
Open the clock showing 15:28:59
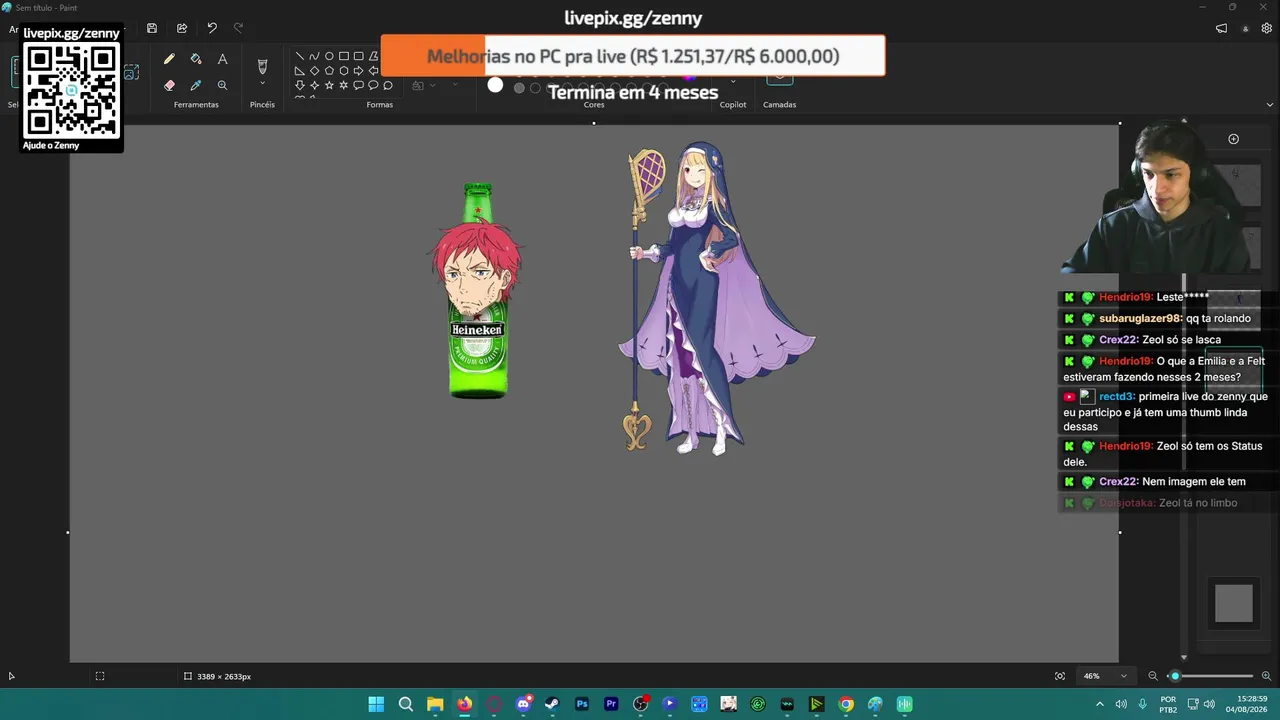(1246, 704)
